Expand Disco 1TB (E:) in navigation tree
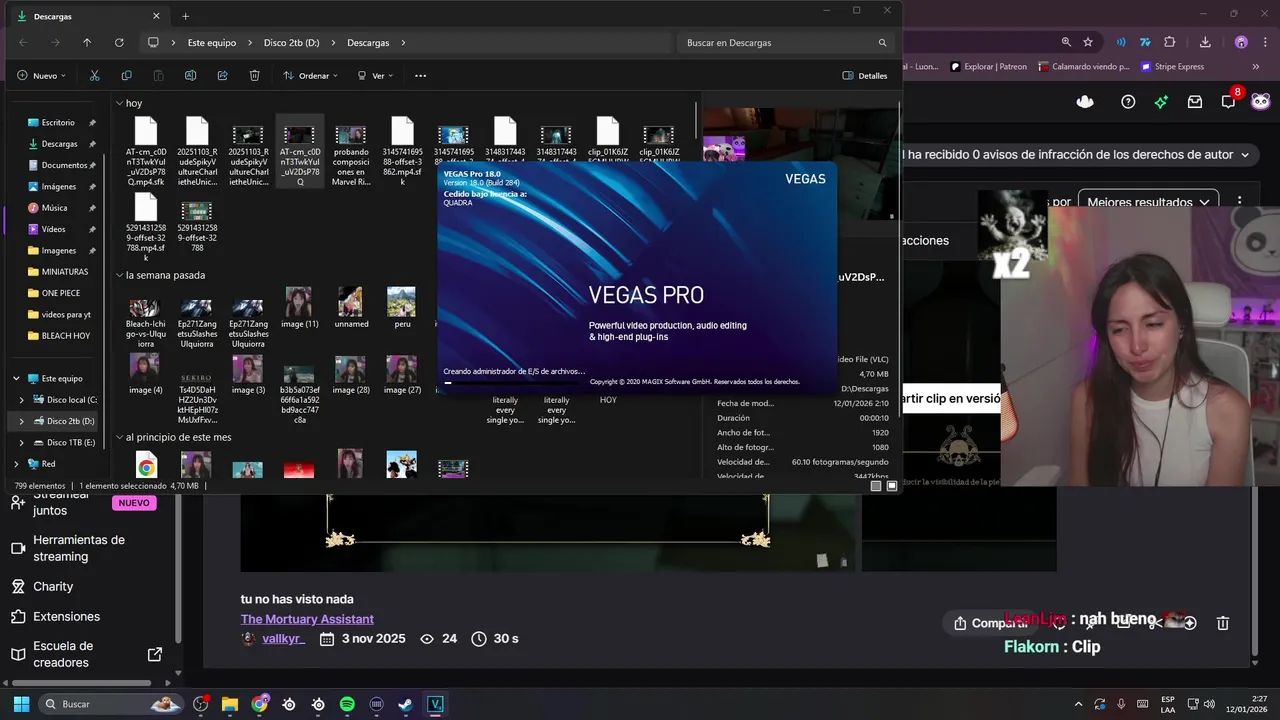The width and height of the screenshot is (1280, 720). [22, 442]
